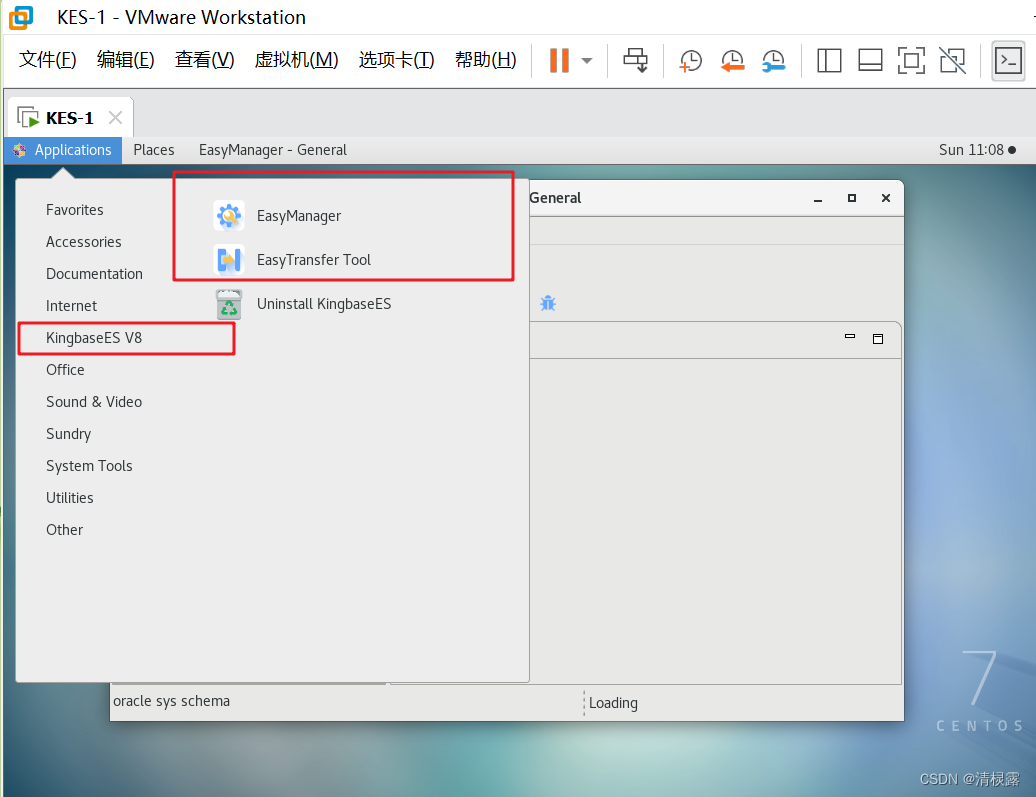Revert VM to previous snapshot
This screenshot has height=797, width=1036.
(732, 61)
